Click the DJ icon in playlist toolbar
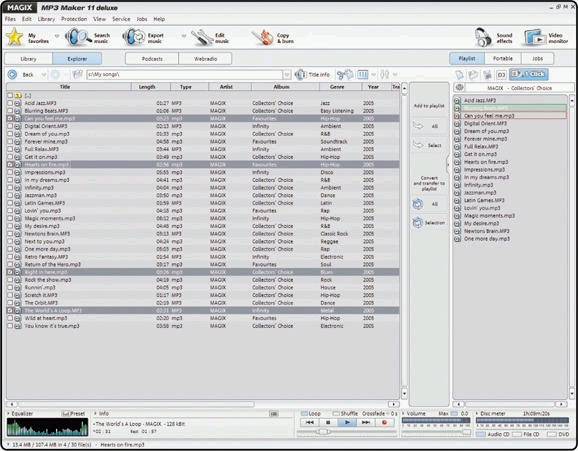Image resolution: width=578 pixels, height=451 pixels. tap(501, 75)
